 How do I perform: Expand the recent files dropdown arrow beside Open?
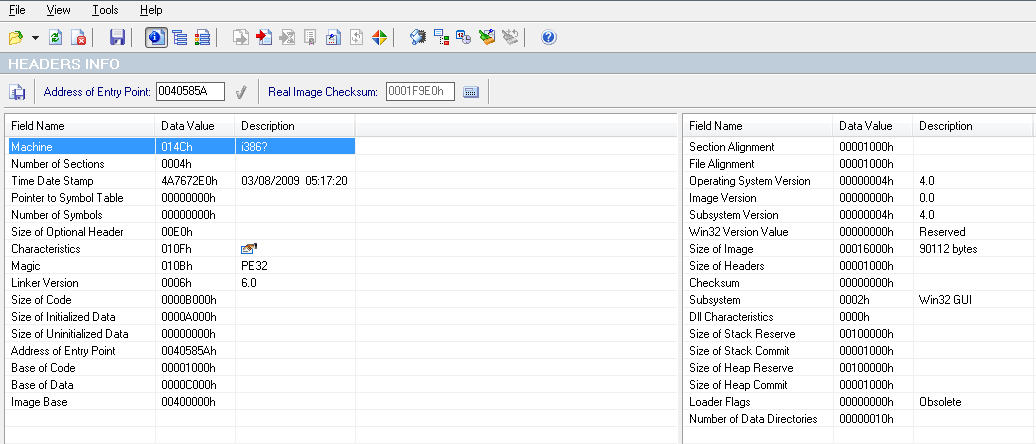point(35,38)
